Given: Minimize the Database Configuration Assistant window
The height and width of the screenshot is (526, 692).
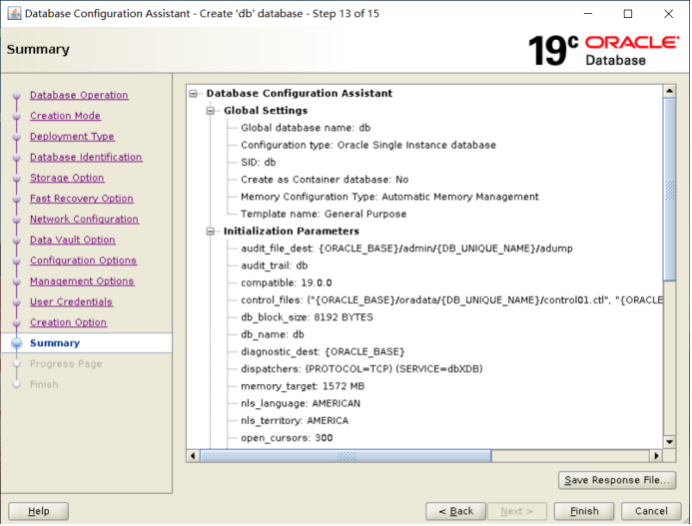Looking at the screenshot, I should pyautogui.click(x=588, y=14).
